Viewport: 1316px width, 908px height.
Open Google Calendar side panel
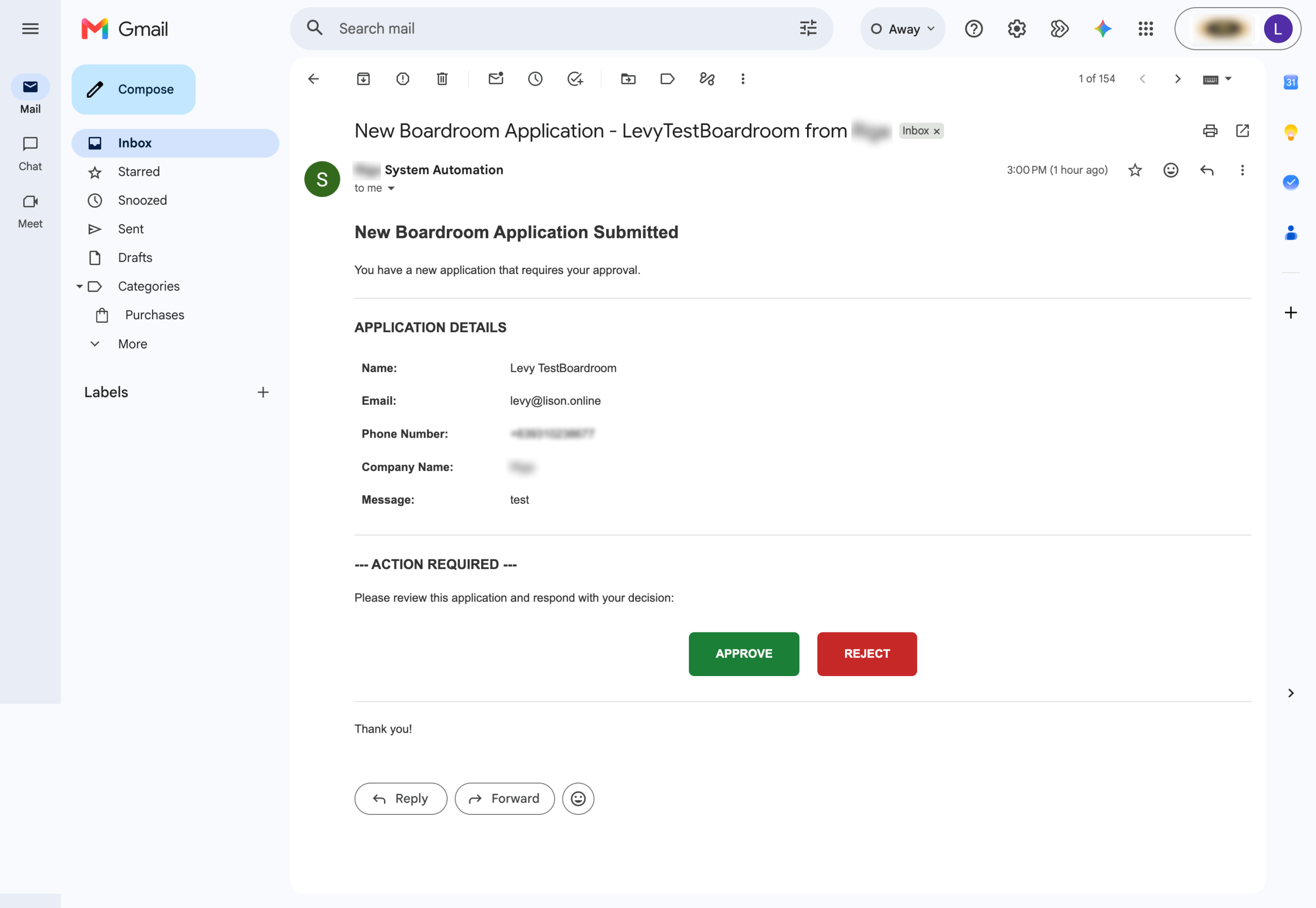[1291, 82]
